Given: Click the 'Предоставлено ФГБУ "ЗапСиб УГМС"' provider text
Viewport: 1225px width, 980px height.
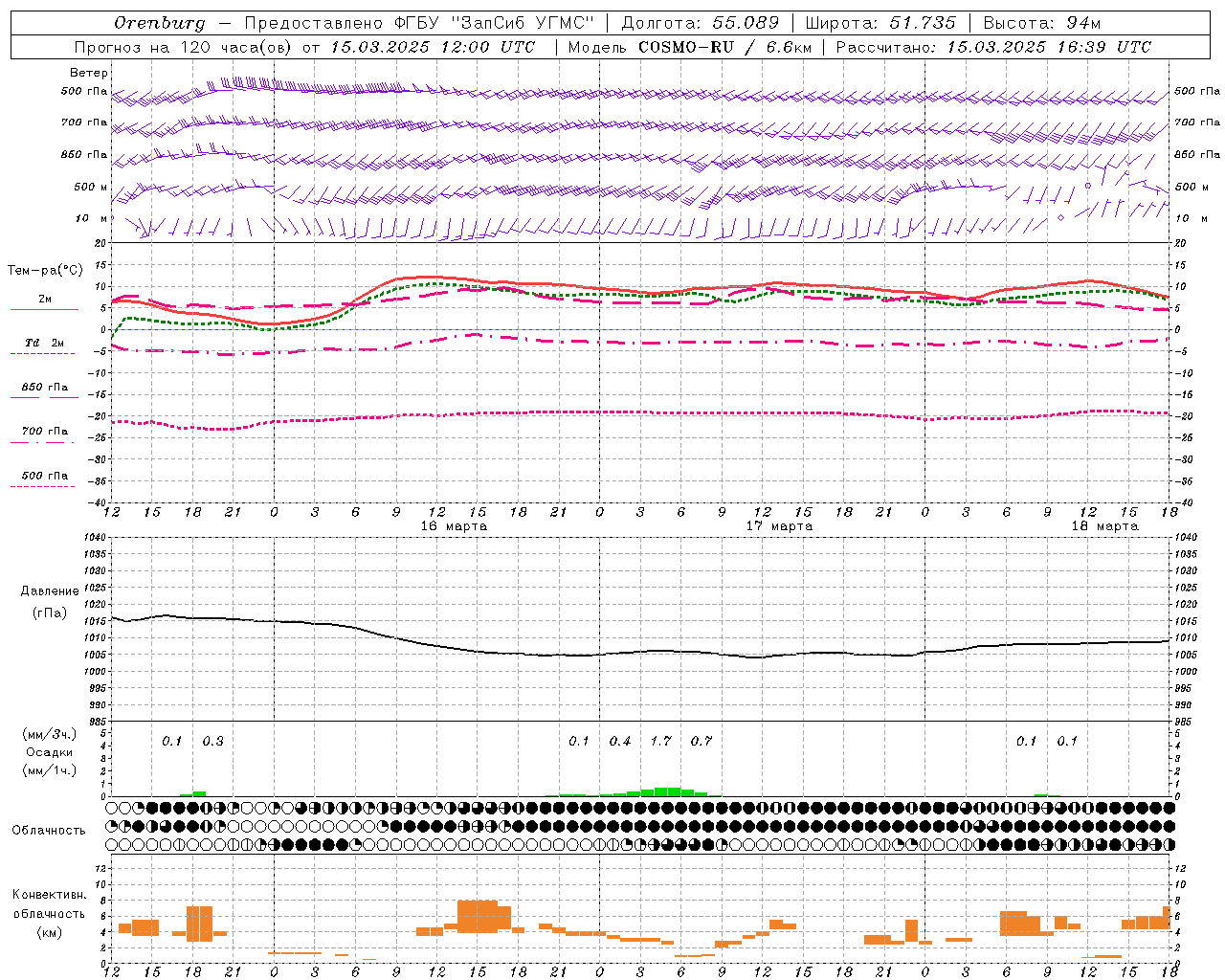Looking at the screenshot, I should pos(419,23).
